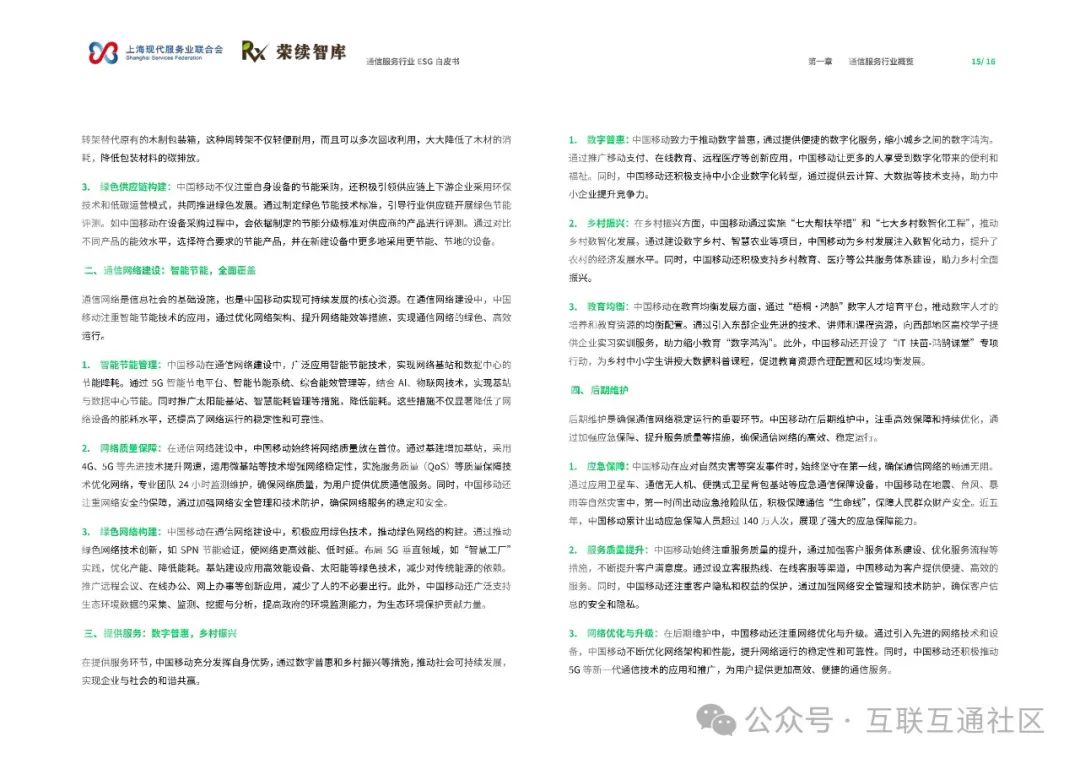Select heading 3. 网络优化与升级
Image resolution: width=1080 pixels, height=764 pixels.
click(614, 632)
